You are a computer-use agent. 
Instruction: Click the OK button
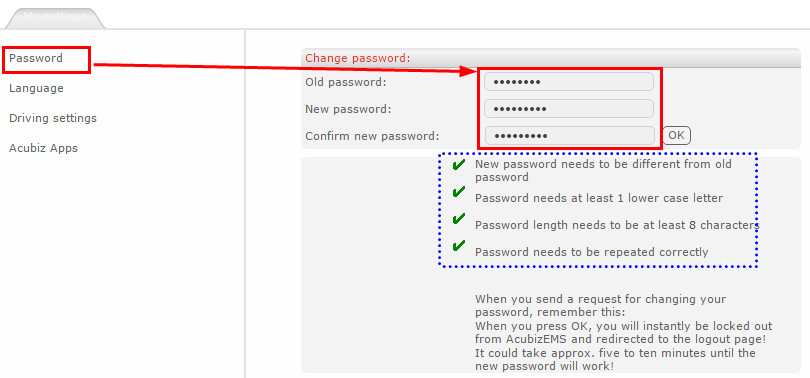point(676,135)
